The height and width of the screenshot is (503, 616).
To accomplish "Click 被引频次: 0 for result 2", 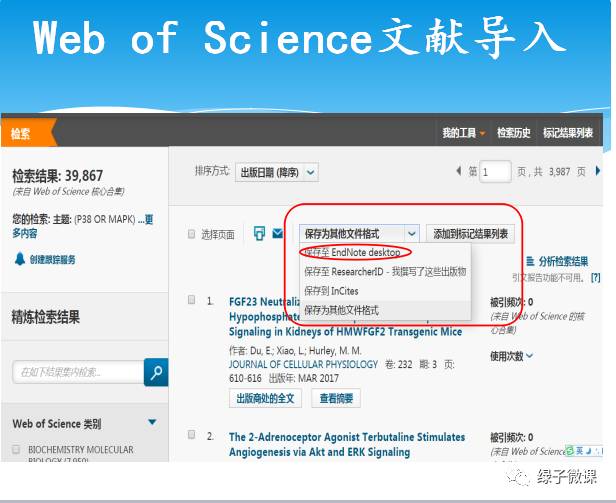I will pos(511,437).
